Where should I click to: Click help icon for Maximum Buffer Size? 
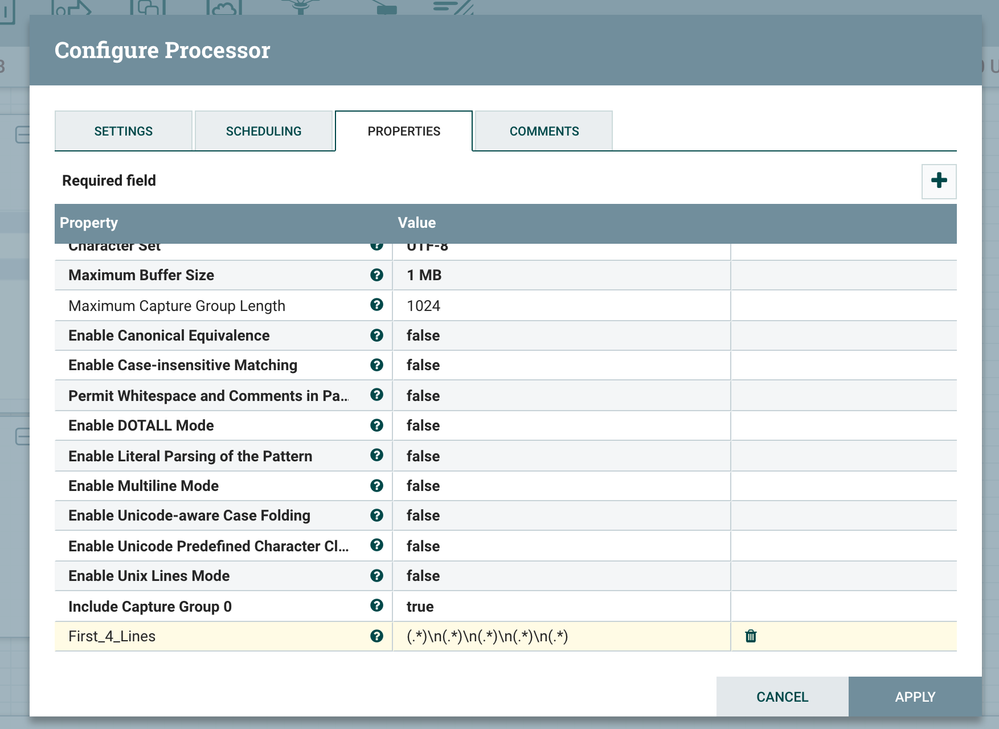(x=377, y=275)
